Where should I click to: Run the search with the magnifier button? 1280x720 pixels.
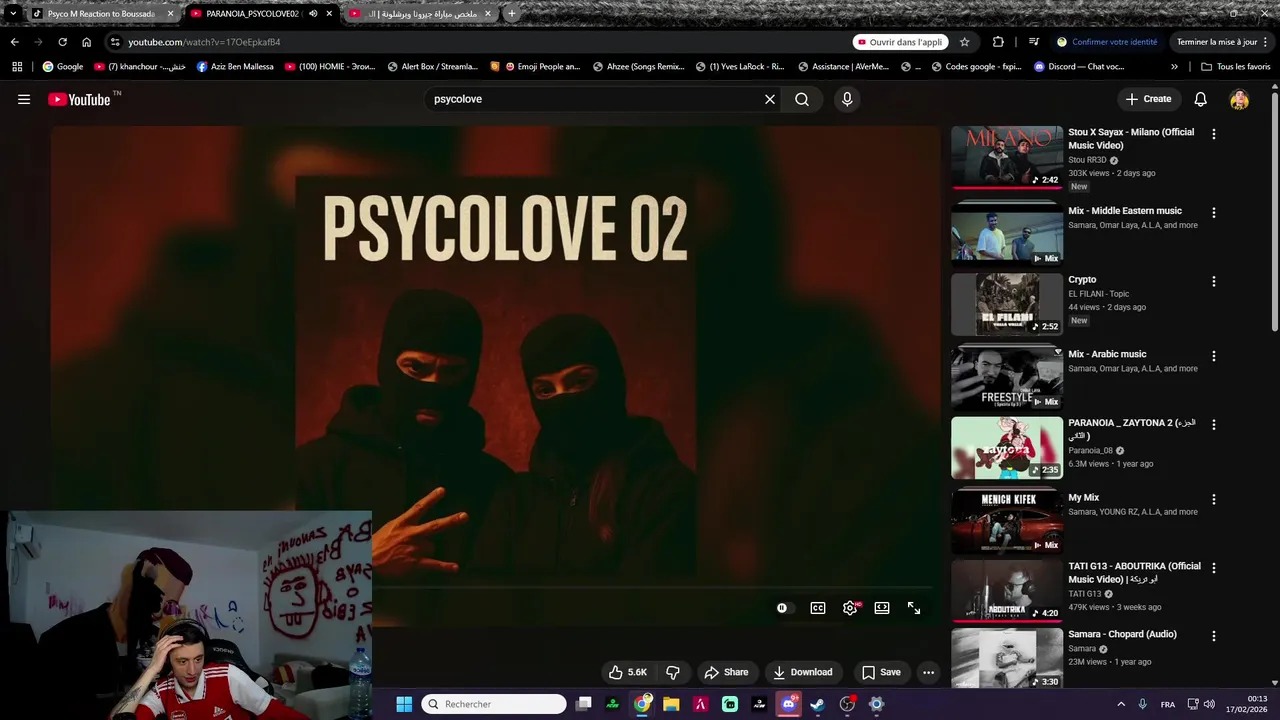pos(802,99)
